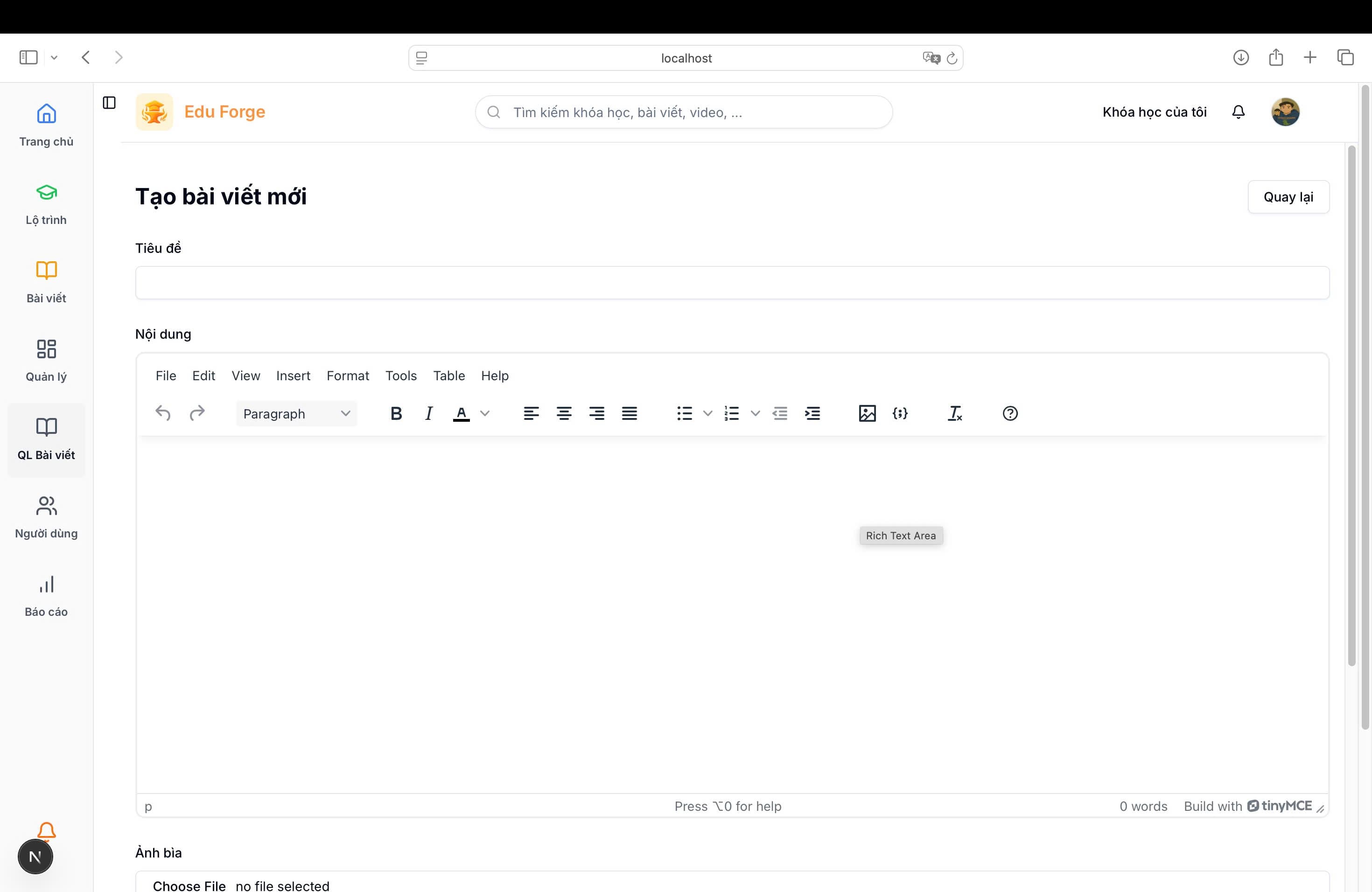The image size is (1372, 892).
Task: Insert a bullet list
Action: point(684,413)
